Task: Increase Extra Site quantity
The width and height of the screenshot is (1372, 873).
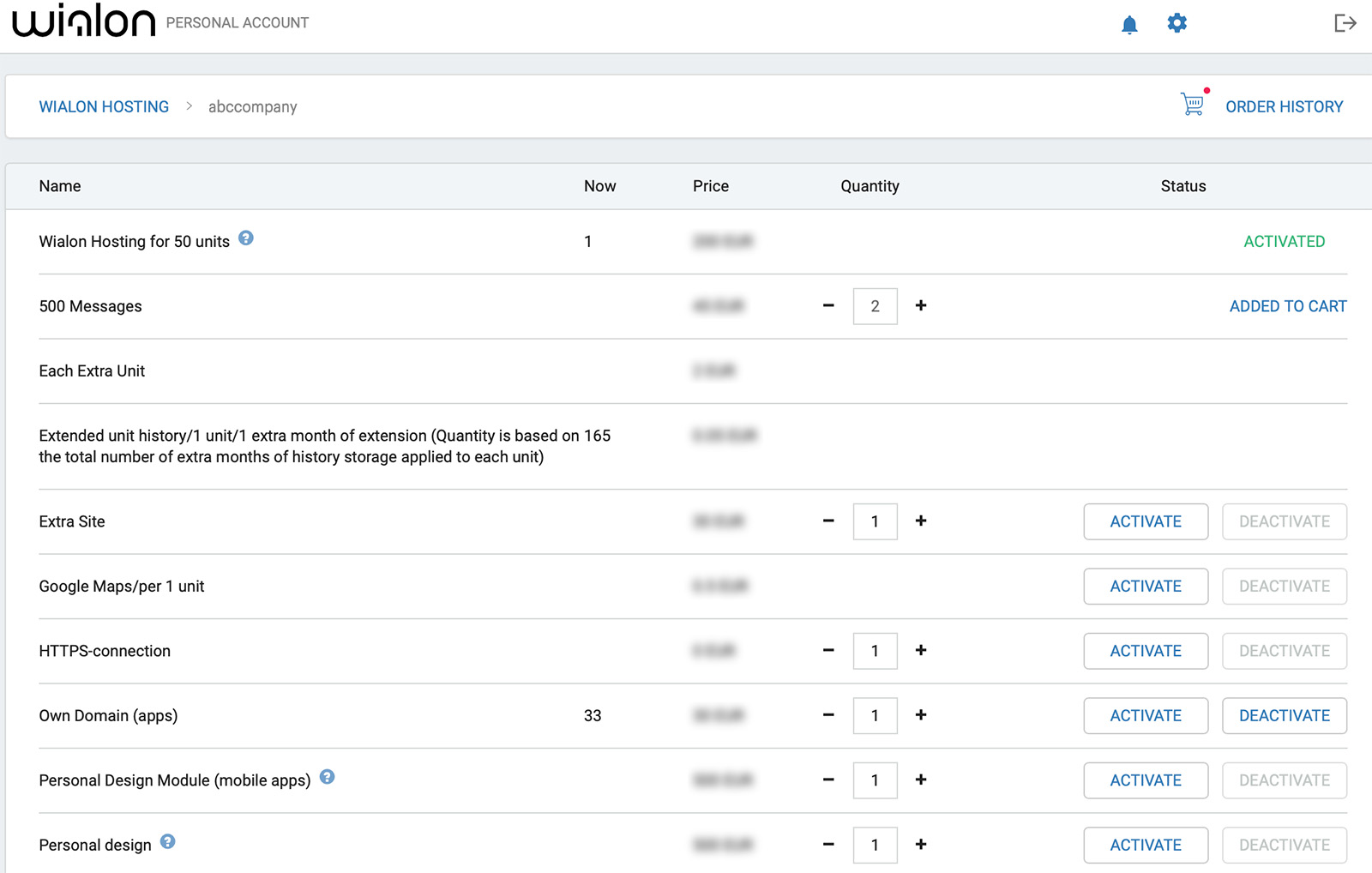Action: (921, 521)
